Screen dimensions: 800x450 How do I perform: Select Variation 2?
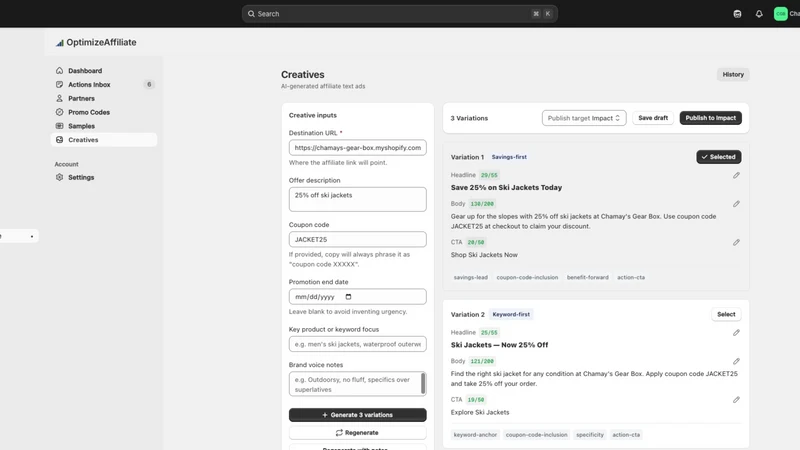[x=726, y=314]
